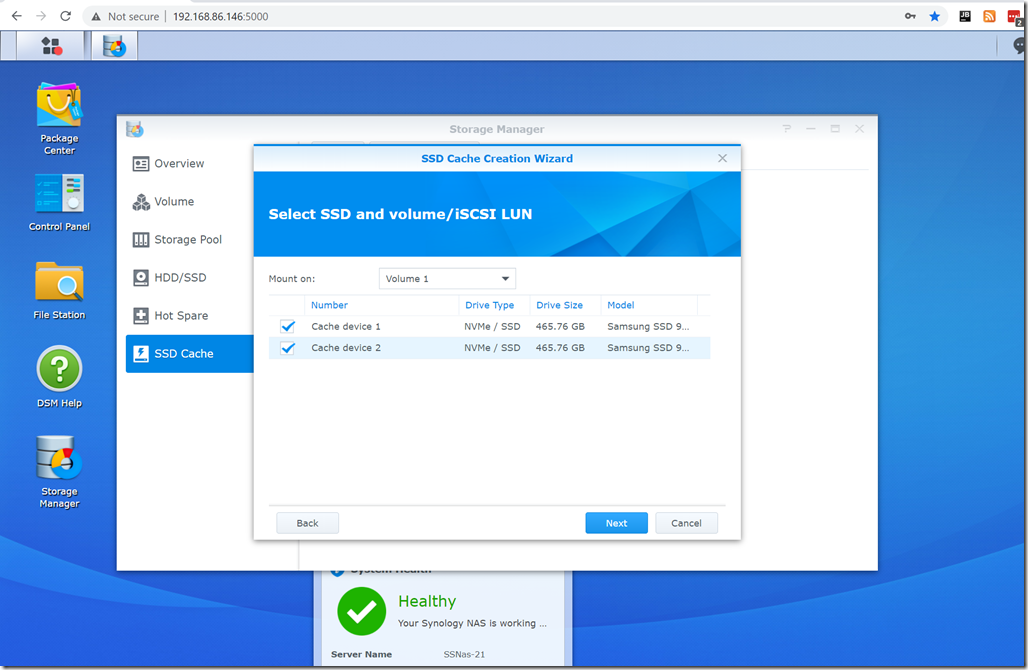1028x670 pixels.
Task: Click the browser address bar URL
Action: (x=220, y=16)
